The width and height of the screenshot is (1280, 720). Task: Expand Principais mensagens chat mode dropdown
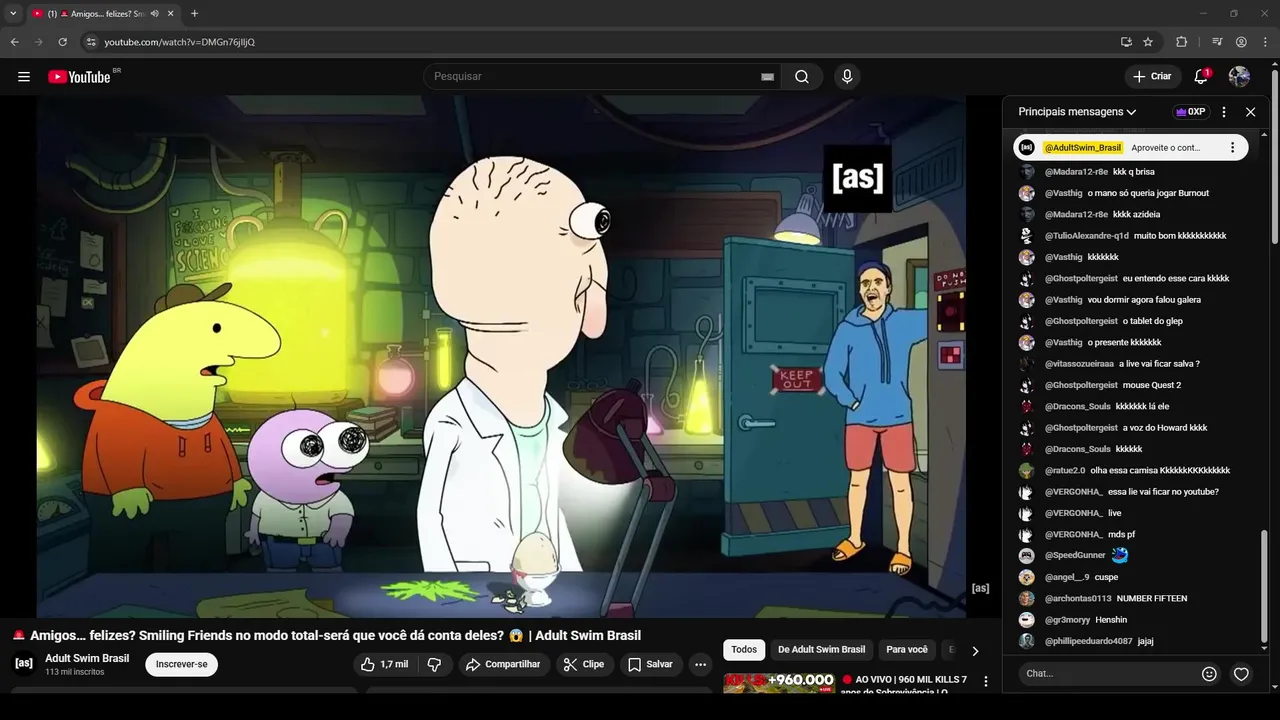click(1077, 112)
